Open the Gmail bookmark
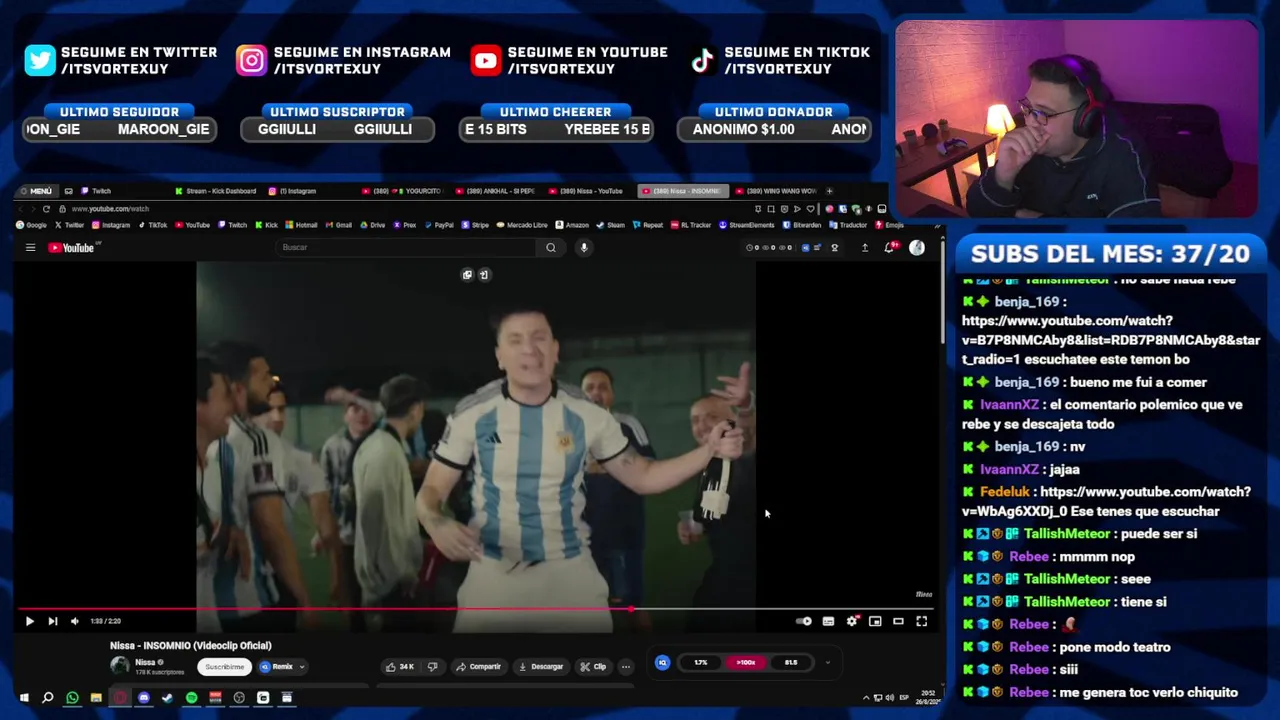This screenshot has width=1280, height=720. point(339,225)
